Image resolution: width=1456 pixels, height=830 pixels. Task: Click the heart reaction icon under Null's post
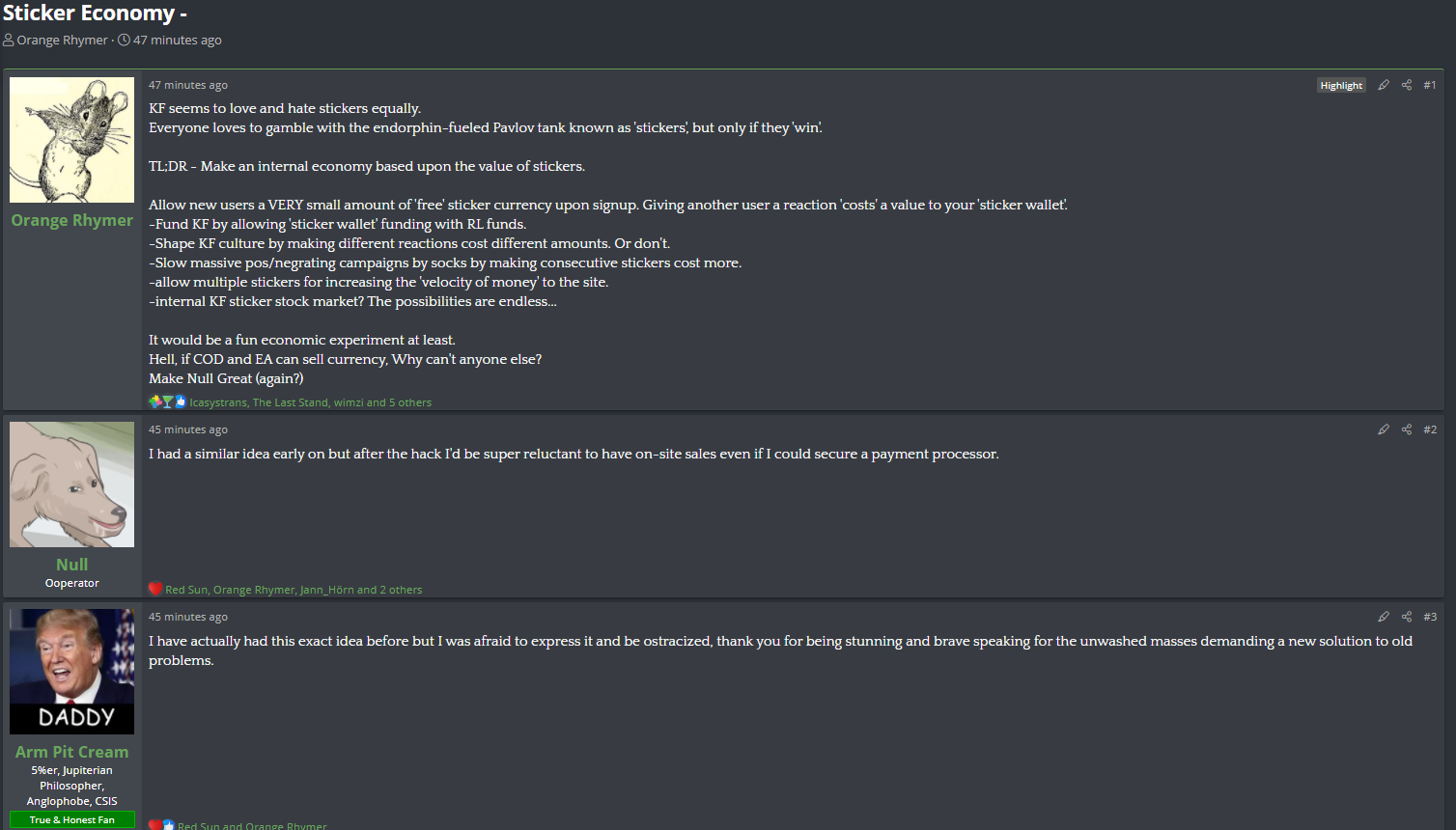[x=154, y=589]
